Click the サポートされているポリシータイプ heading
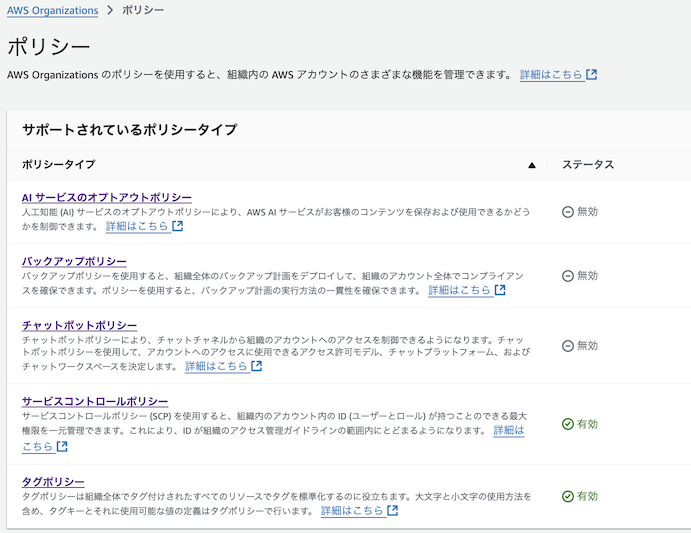Viewport: 691px width, 533px height. coord(130,130)
